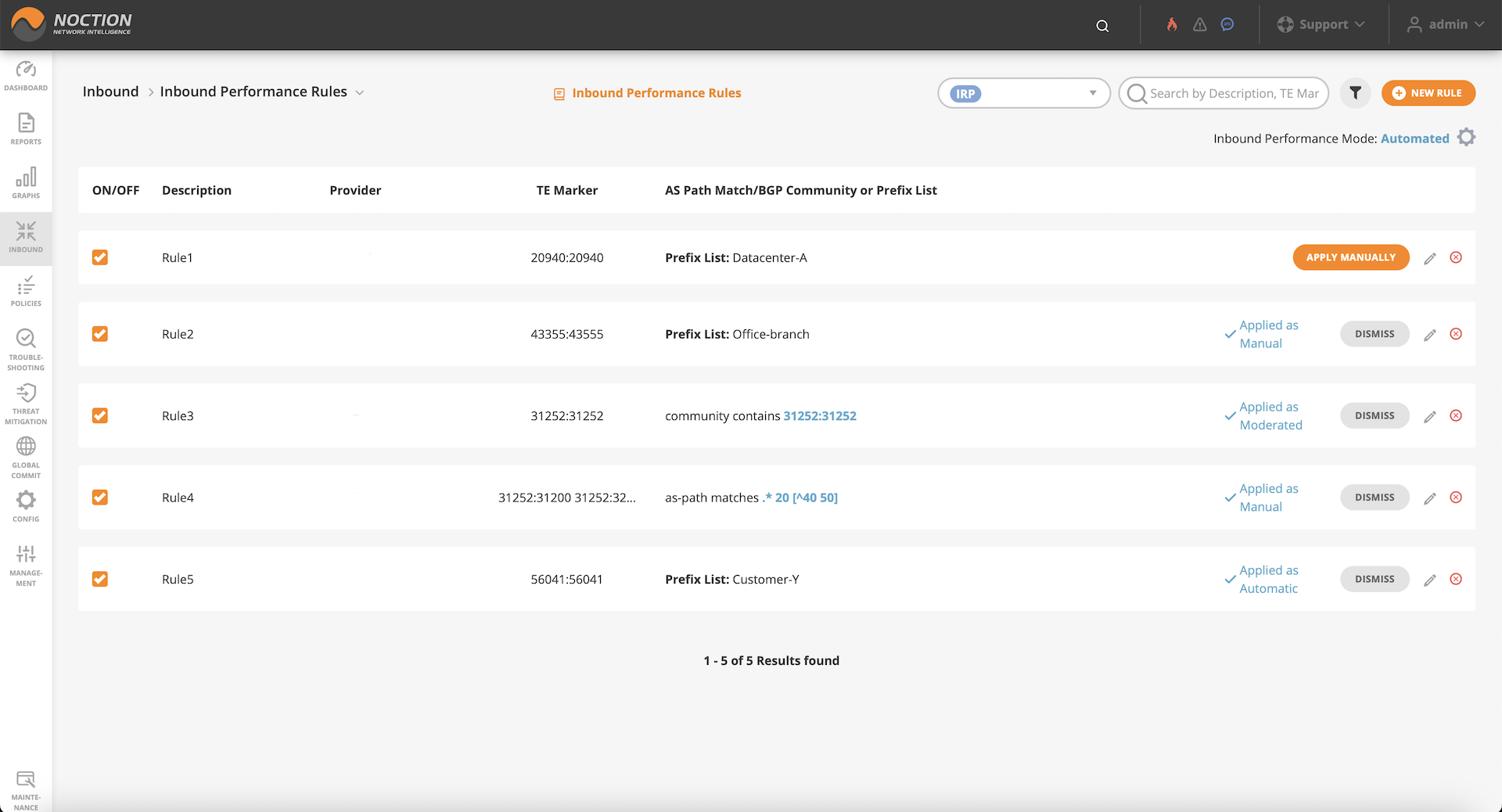Screen dimensions: 1502x812
Task: Delete Rule3 with red X icon
Action: coord(1456,416)
